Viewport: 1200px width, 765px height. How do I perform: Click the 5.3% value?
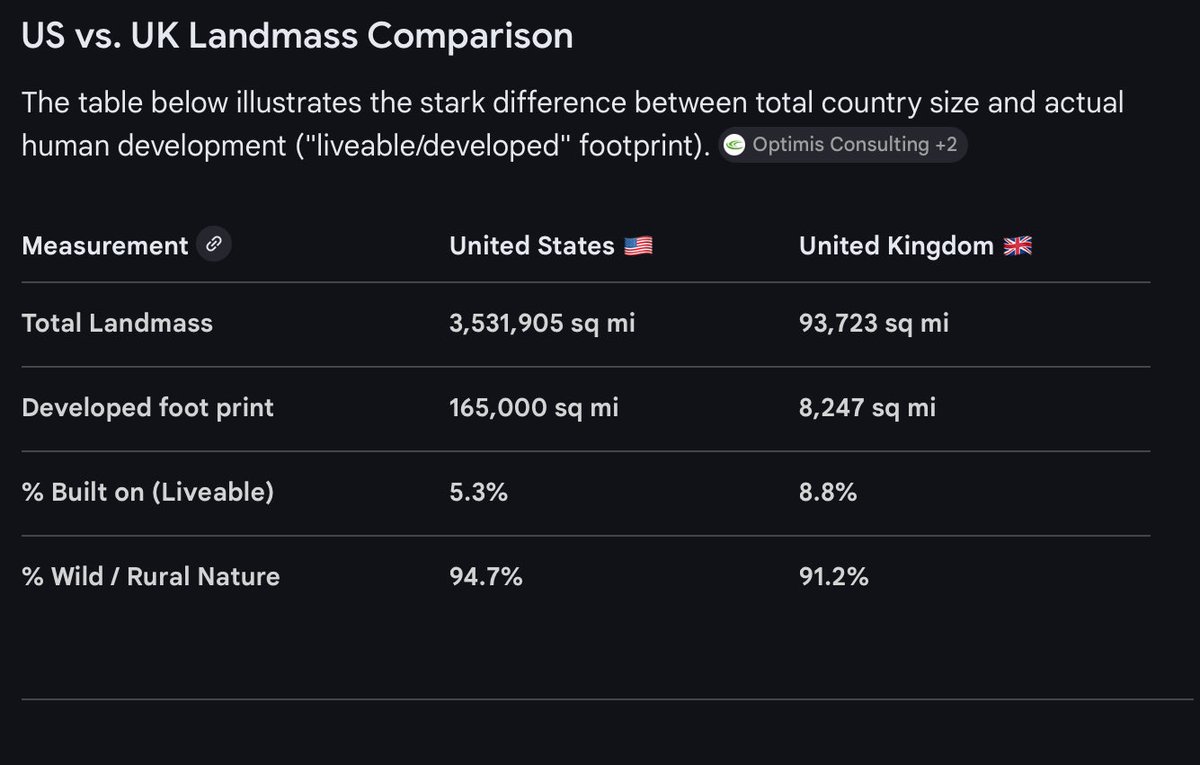point(478,492)
